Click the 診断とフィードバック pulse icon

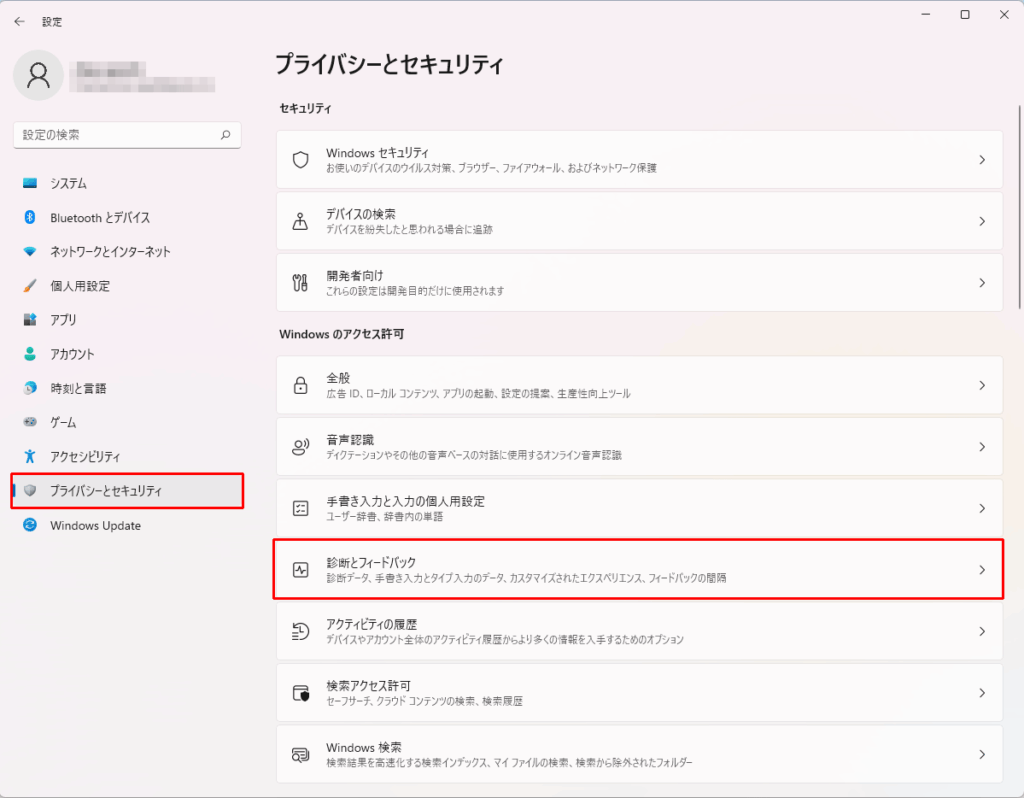click(x=300, y=570)
